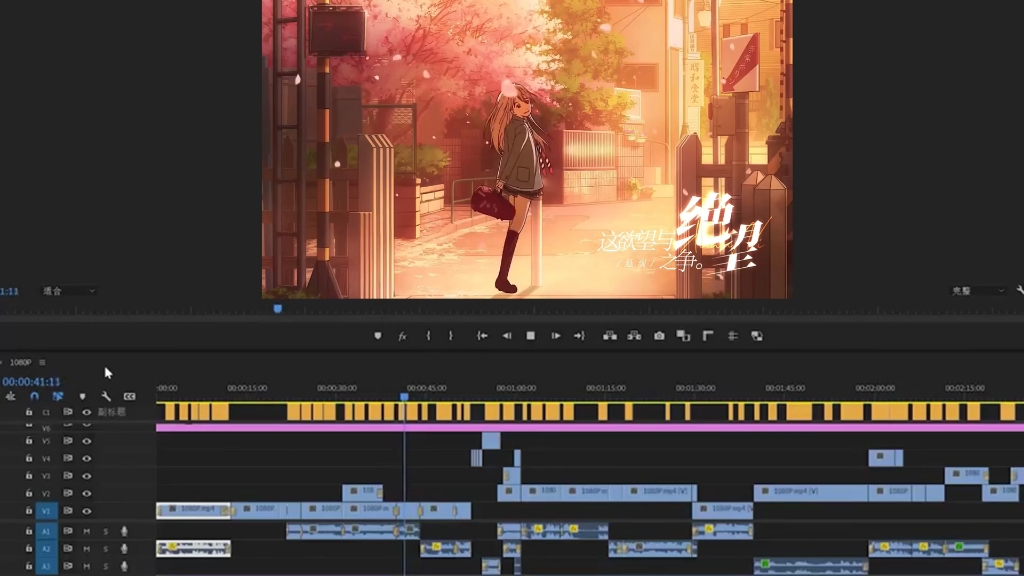Click the Mark In brace icon

[428, 336]
